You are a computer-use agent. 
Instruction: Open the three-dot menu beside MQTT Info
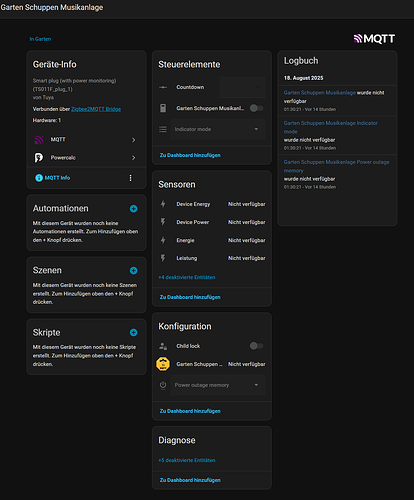coord(130,178)
